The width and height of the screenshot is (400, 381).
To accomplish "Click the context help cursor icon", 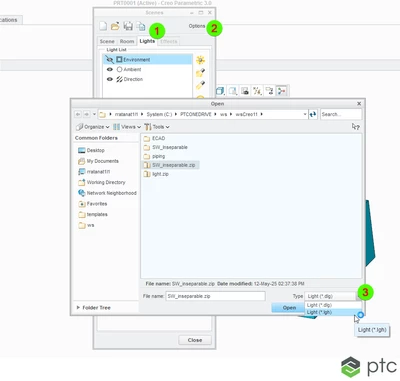I will pos(356,127).
